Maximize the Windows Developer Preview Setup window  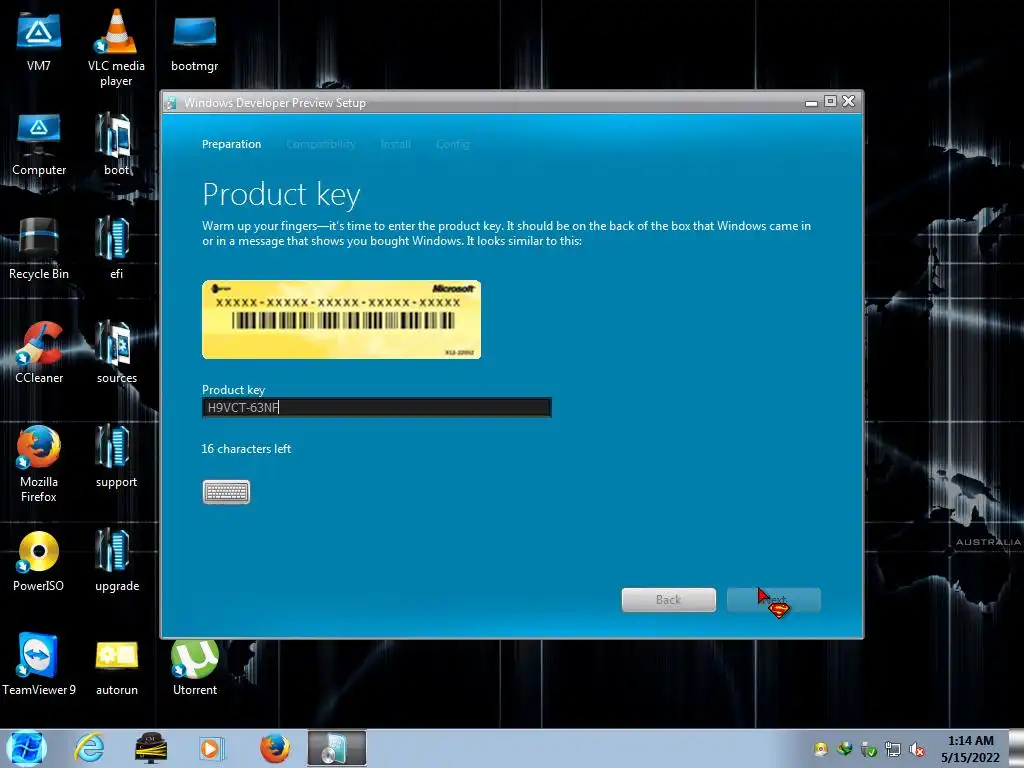click(x=830, y=101)
